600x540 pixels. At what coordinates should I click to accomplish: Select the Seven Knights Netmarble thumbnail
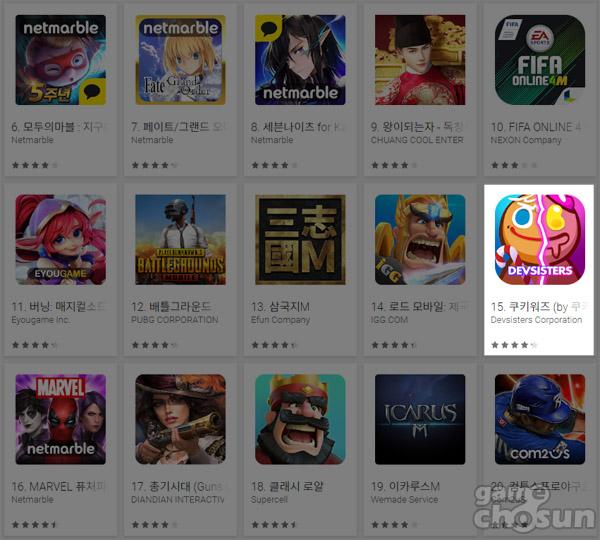point(300,60)
